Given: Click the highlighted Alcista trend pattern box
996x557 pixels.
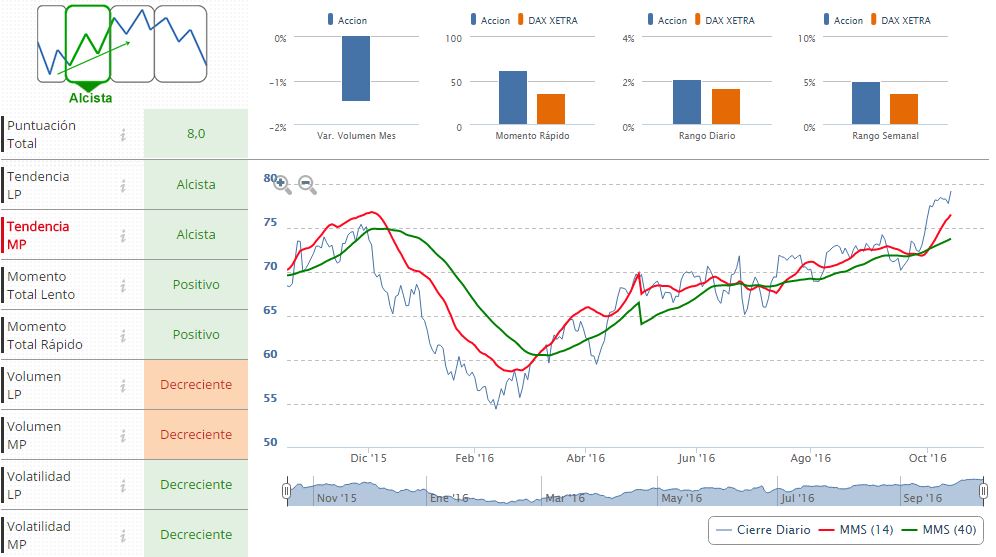Looking at the screenshot, I should pos(88,44).
